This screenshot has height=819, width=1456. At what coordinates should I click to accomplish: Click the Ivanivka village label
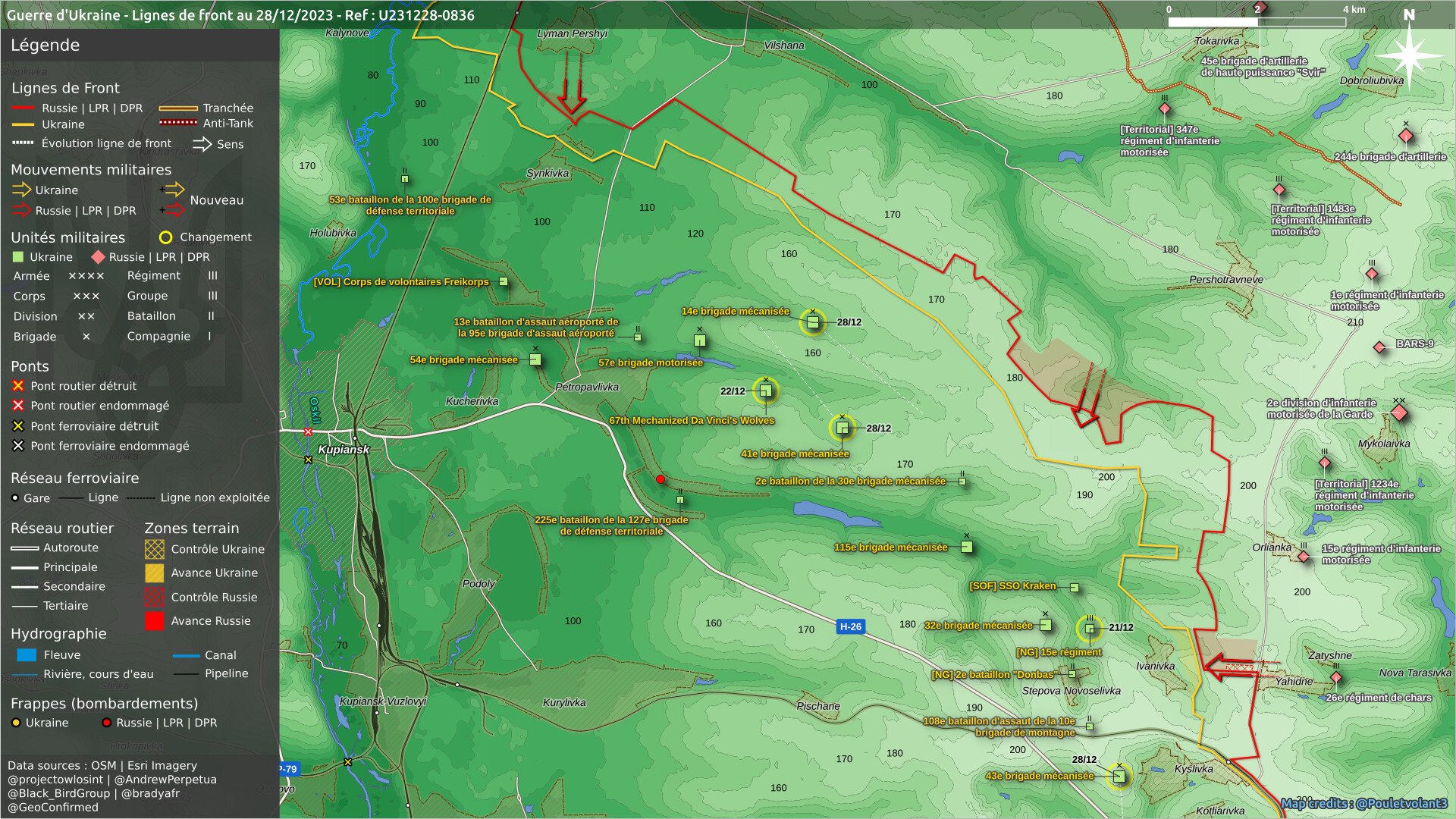[x=1155, y=666]
